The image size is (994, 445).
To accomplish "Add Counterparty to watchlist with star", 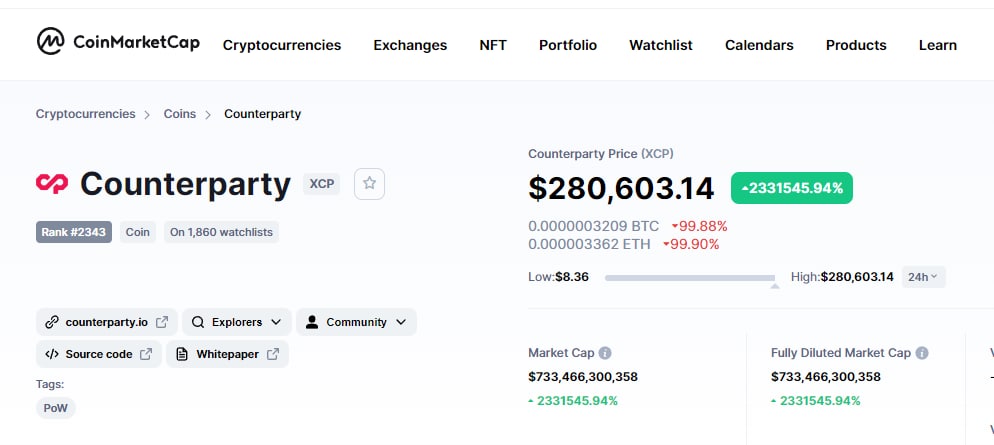I will click(370, 184).
